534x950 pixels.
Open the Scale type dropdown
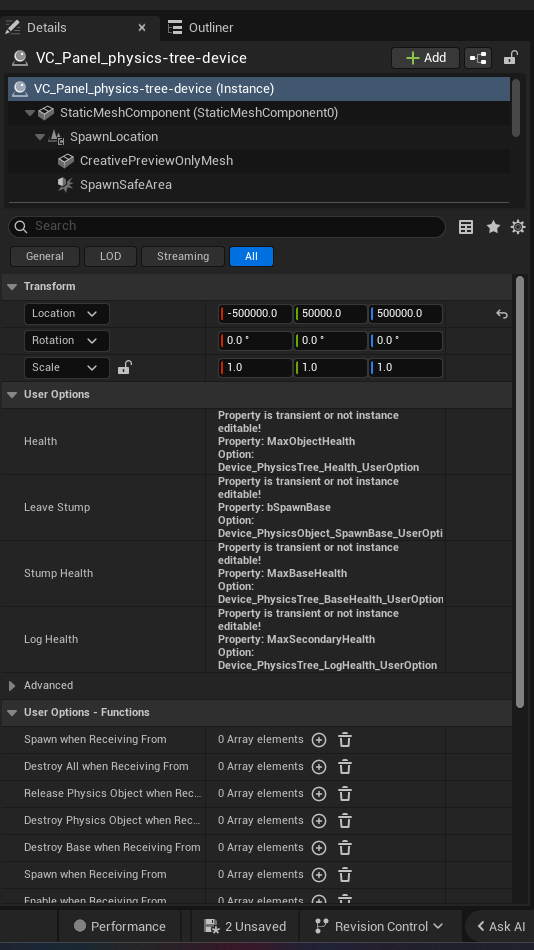click(67, 368)
